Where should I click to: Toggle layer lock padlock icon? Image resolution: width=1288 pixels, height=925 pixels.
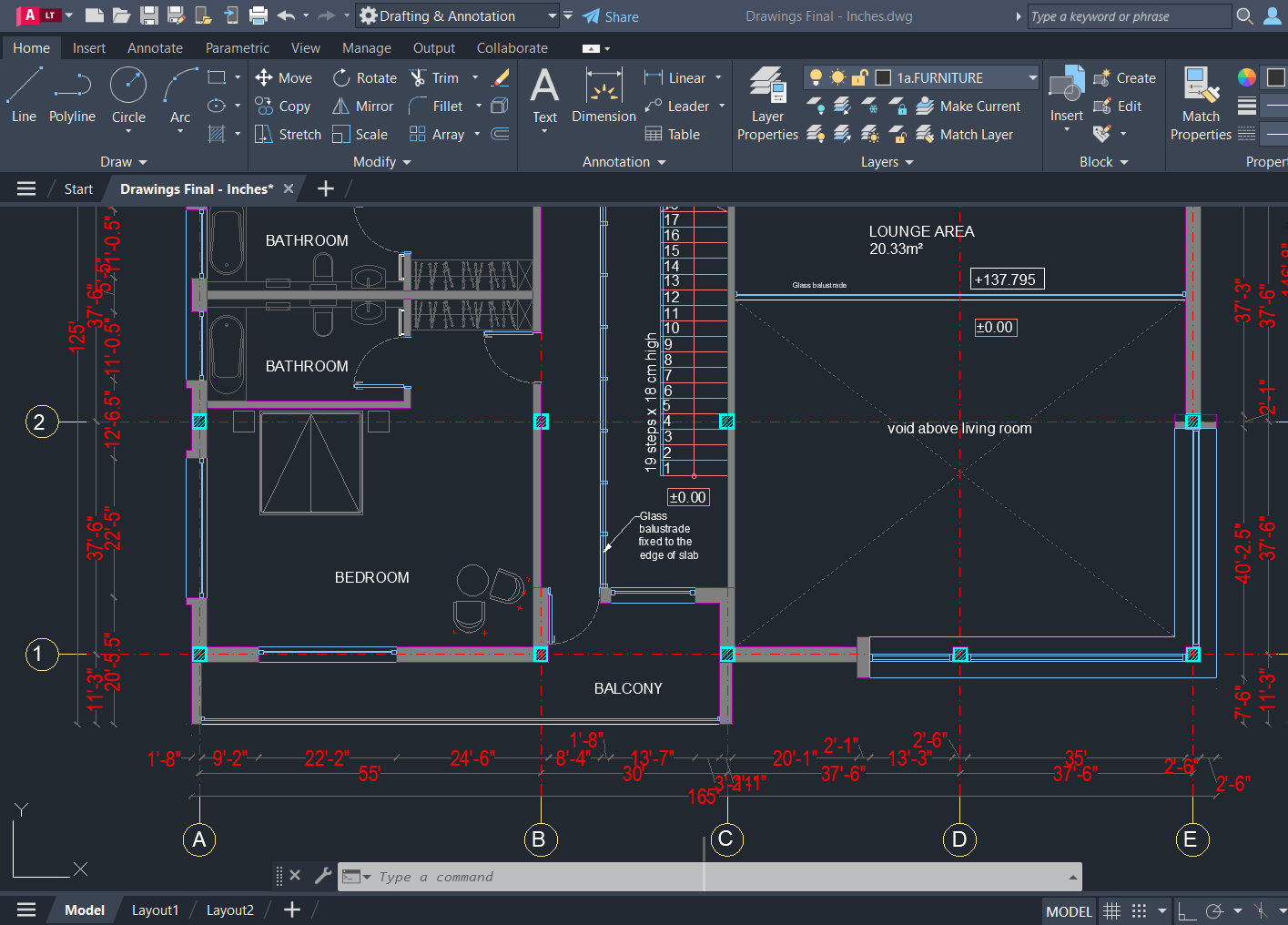coord(859,77)
